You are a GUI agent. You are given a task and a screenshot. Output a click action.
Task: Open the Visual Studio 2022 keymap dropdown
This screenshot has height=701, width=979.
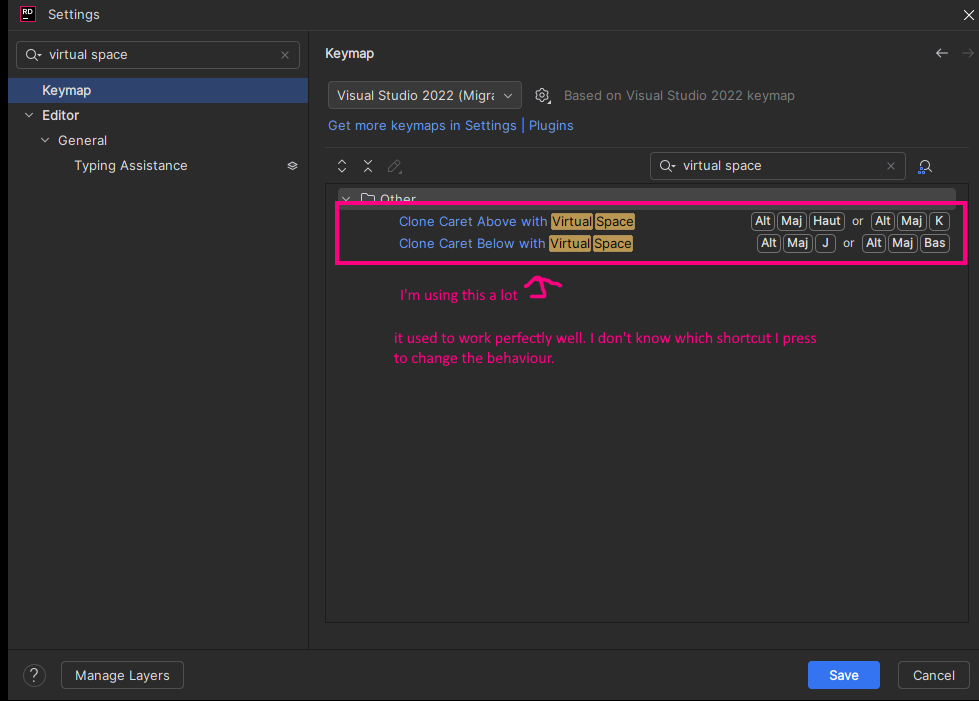click(x=425, y=96)
